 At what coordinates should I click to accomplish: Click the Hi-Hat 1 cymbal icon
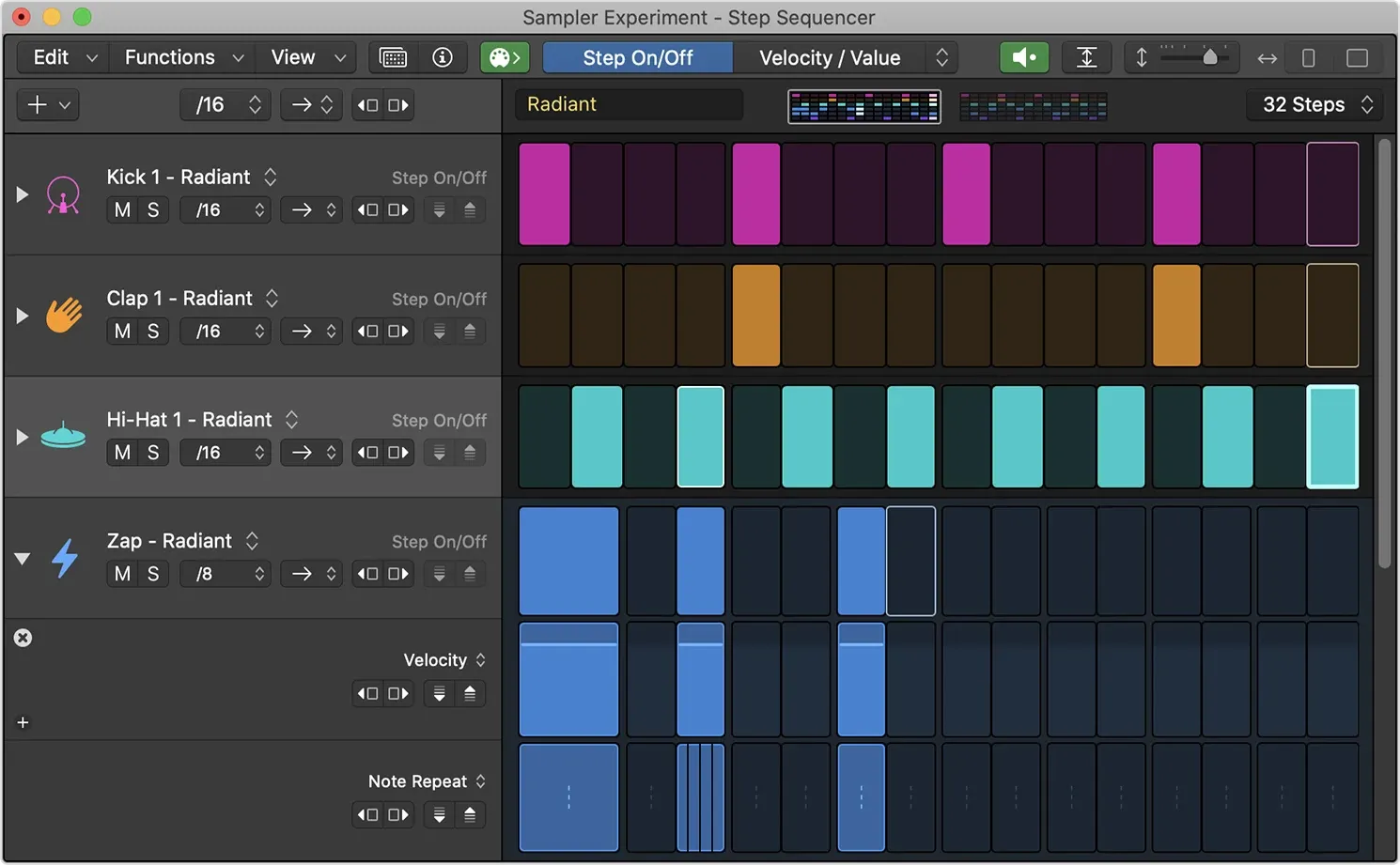click(x=63, y=437)
